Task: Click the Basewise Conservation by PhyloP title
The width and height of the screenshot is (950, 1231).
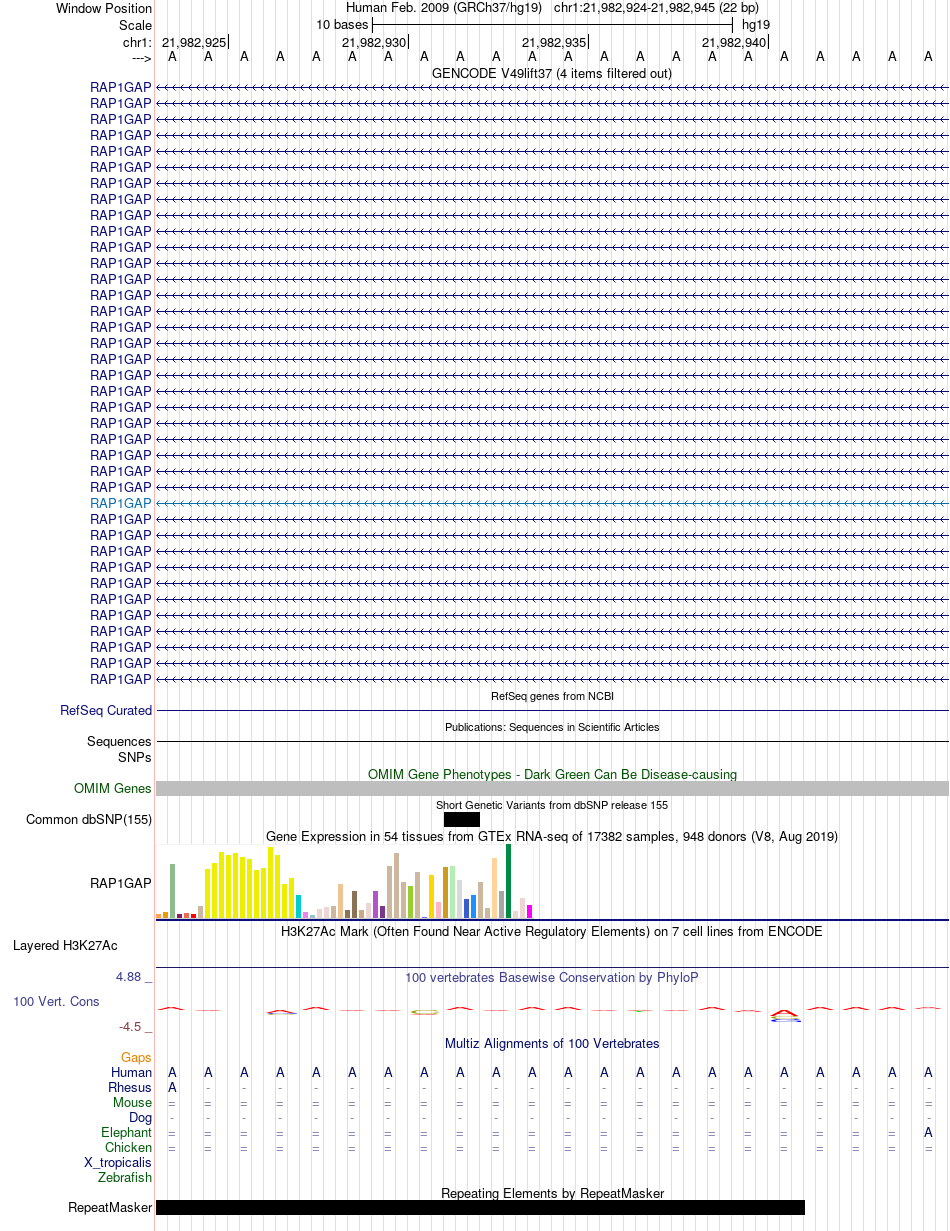Action: coord(552,977)
